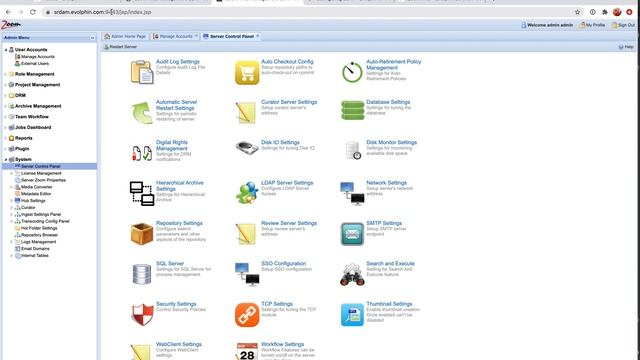
Task: Select Internal Tables in the tree
Action: [35, 256]
